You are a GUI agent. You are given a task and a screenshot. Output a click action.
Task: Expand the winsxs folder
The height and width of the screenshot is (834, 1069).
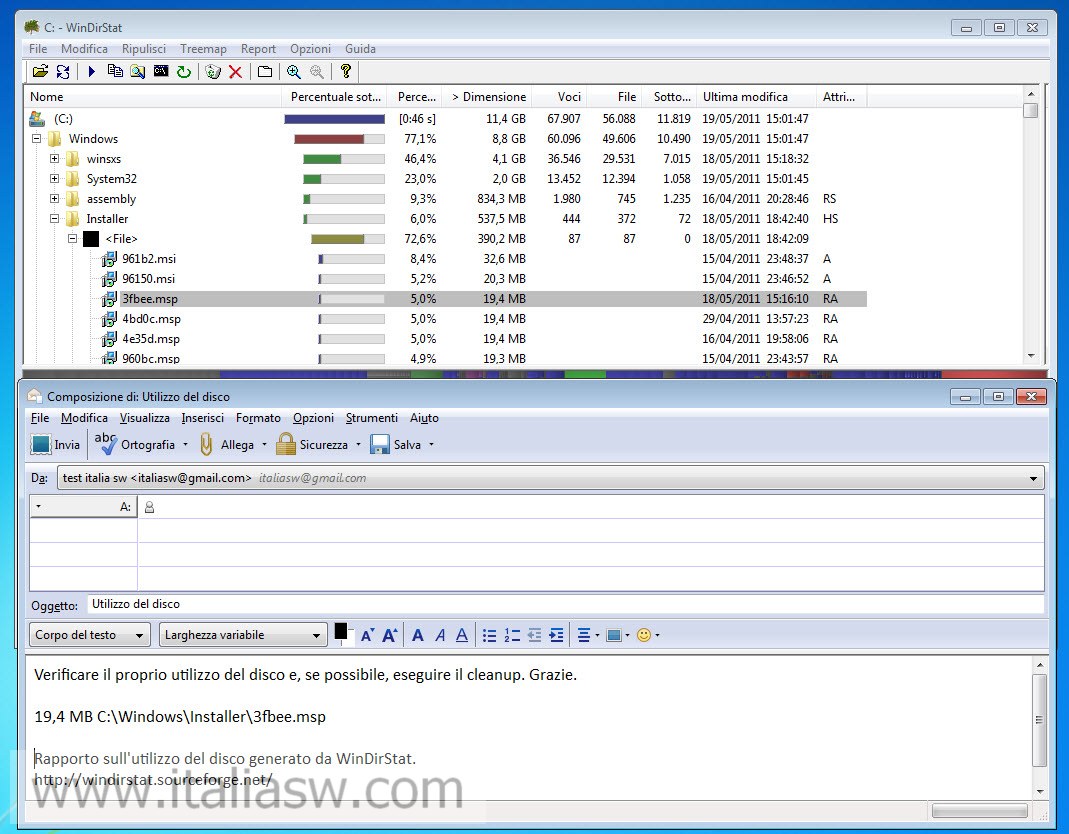tap(55, 159)
